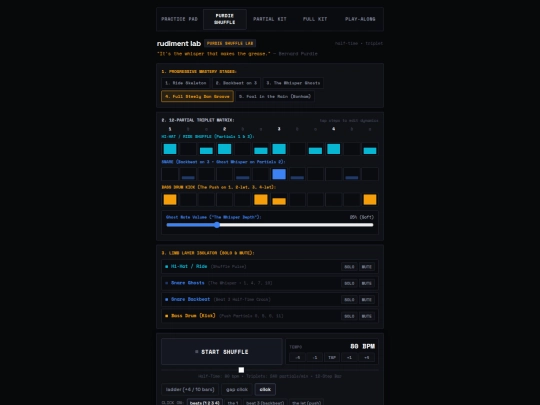Solo the Bass Drum (Kick) layer
540x405 pixels.
point(349,316)
